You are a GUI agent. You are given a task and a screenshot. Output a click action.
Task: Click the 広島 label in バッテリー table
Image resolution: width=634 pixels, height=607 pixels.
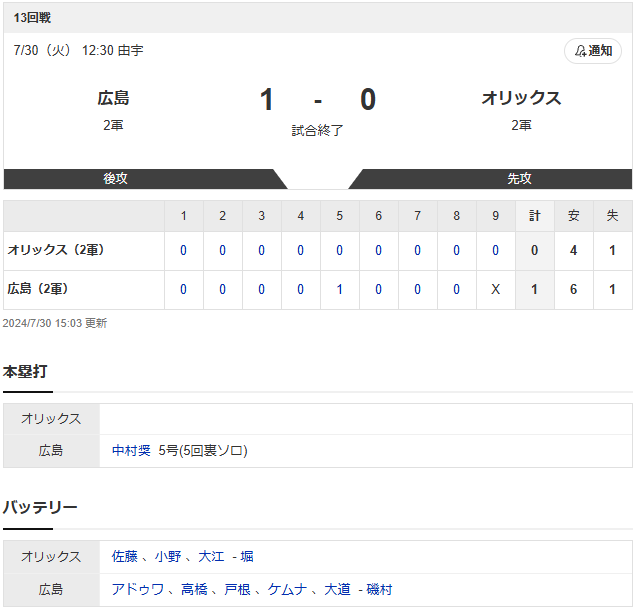point(51,589)
